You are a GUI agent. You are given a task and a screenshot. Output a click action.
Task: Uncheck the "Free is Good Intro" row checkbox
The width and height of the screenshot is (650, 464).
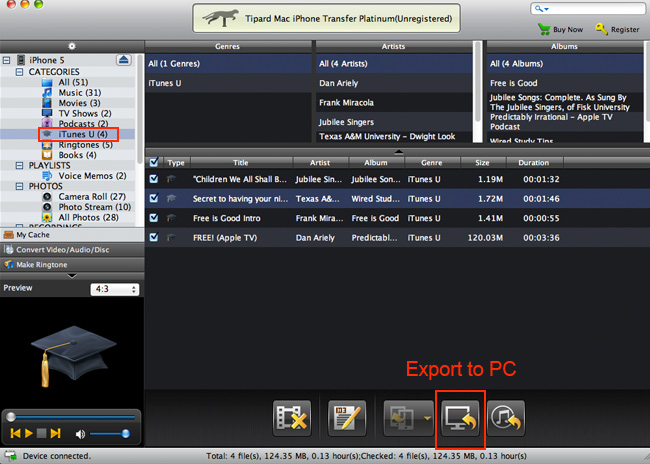pyautogui.click(x=154, y=218)
